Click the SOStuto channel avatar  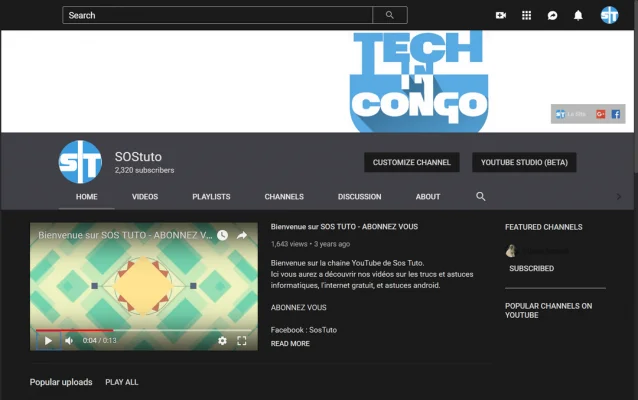pyautogui.click(x=80, y=162)
